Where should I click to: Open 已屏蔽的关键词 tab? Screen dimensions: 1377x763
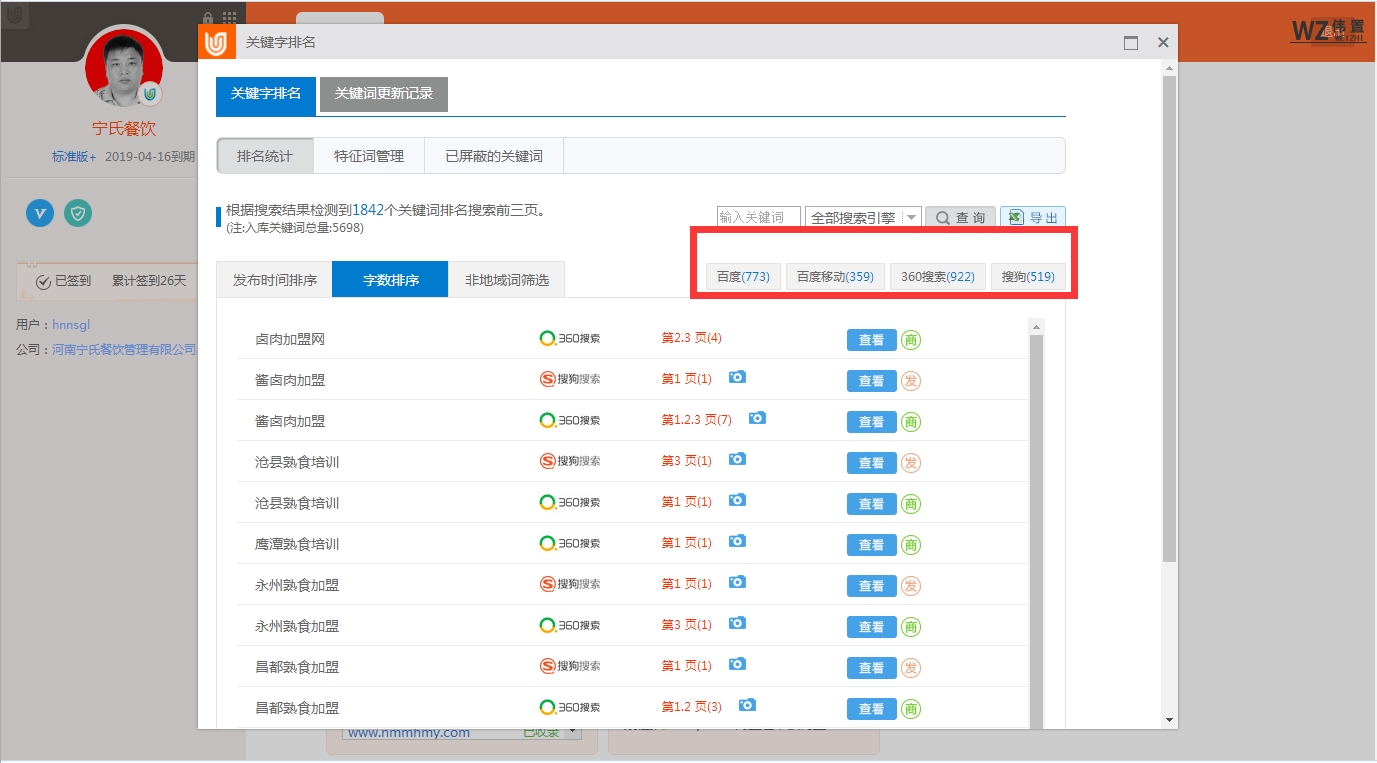click(x=494, y=156)
